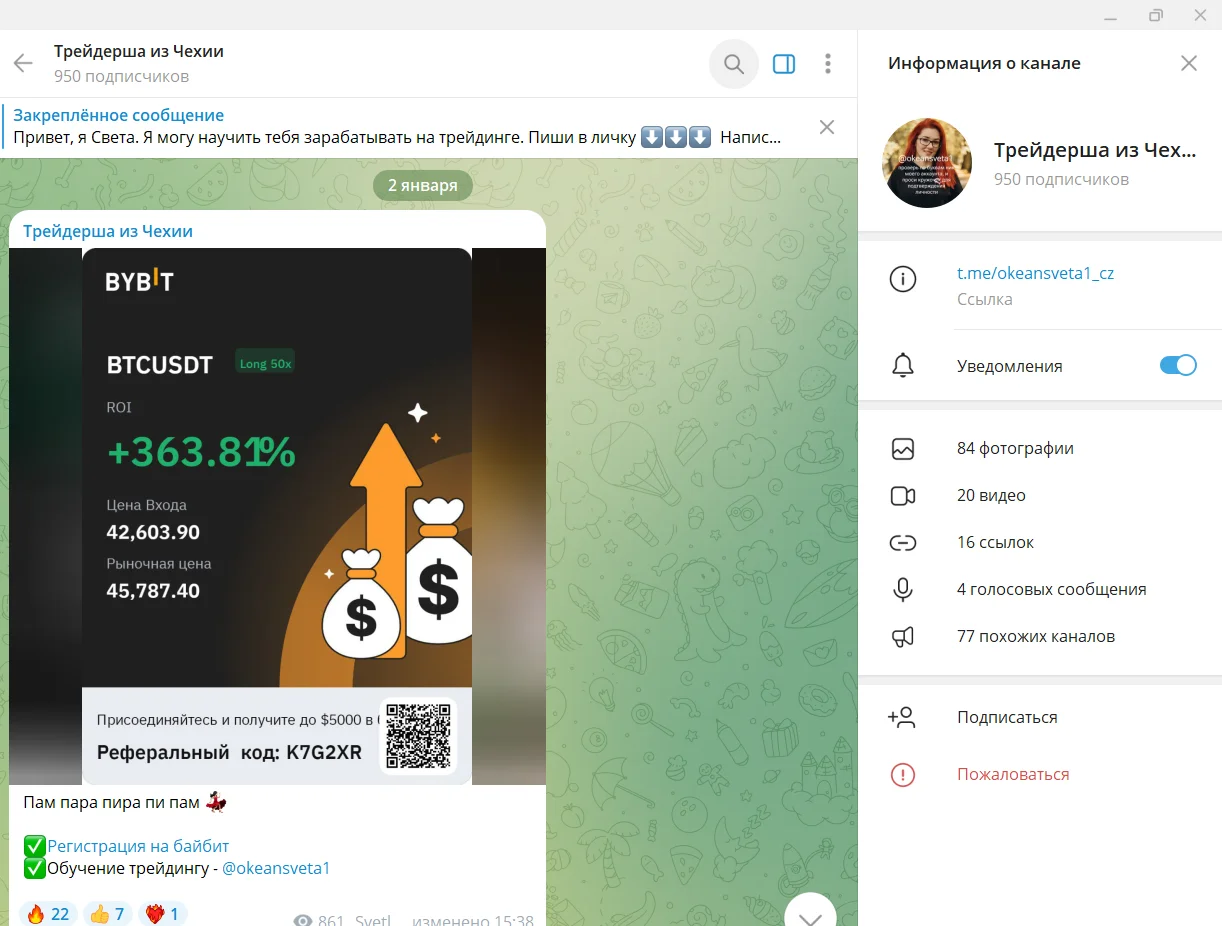Open the @okeansveta1 mention link
Screen dimensions: 1222x926
(276, 868)
